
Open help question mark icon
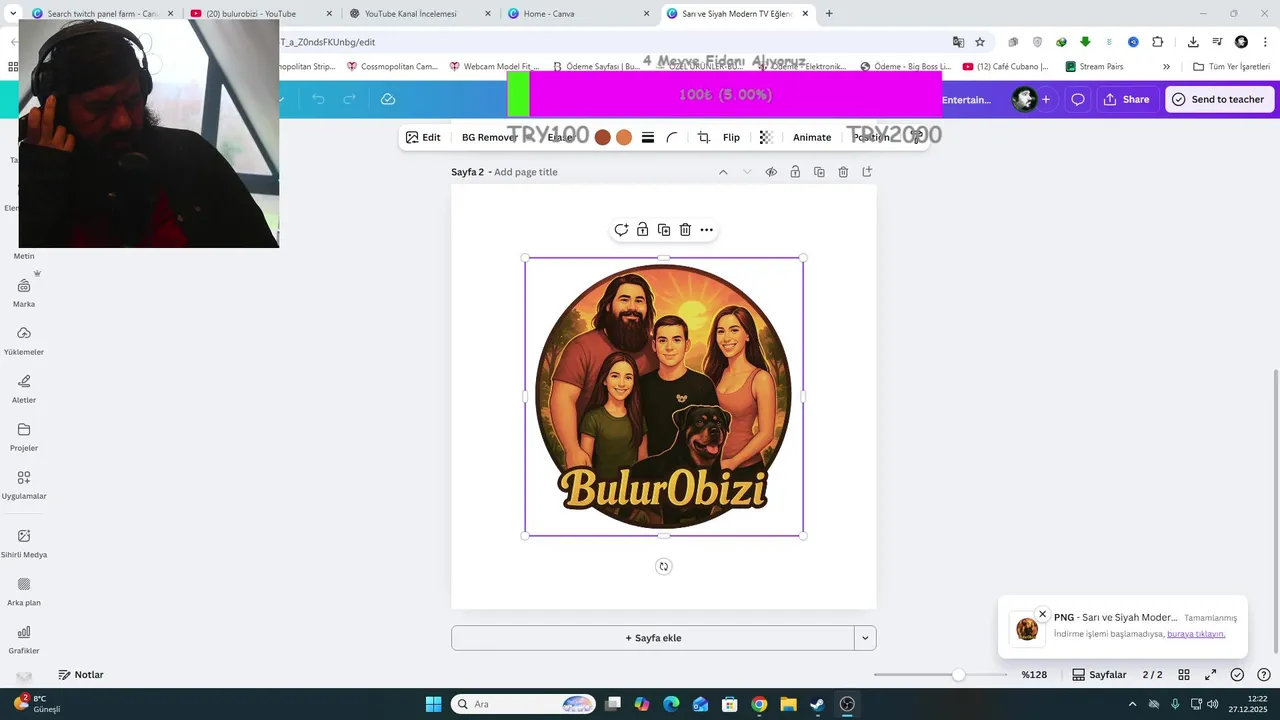[1264, 675]
